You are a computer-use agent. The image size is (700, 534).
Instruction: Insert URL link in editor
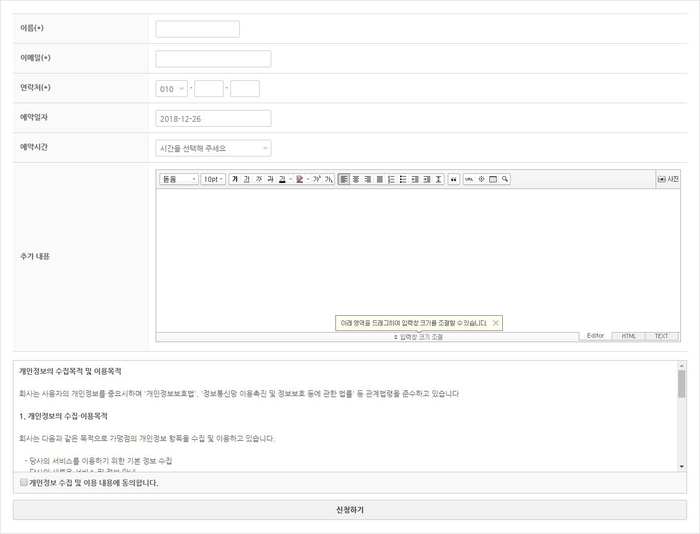(469, 179)
